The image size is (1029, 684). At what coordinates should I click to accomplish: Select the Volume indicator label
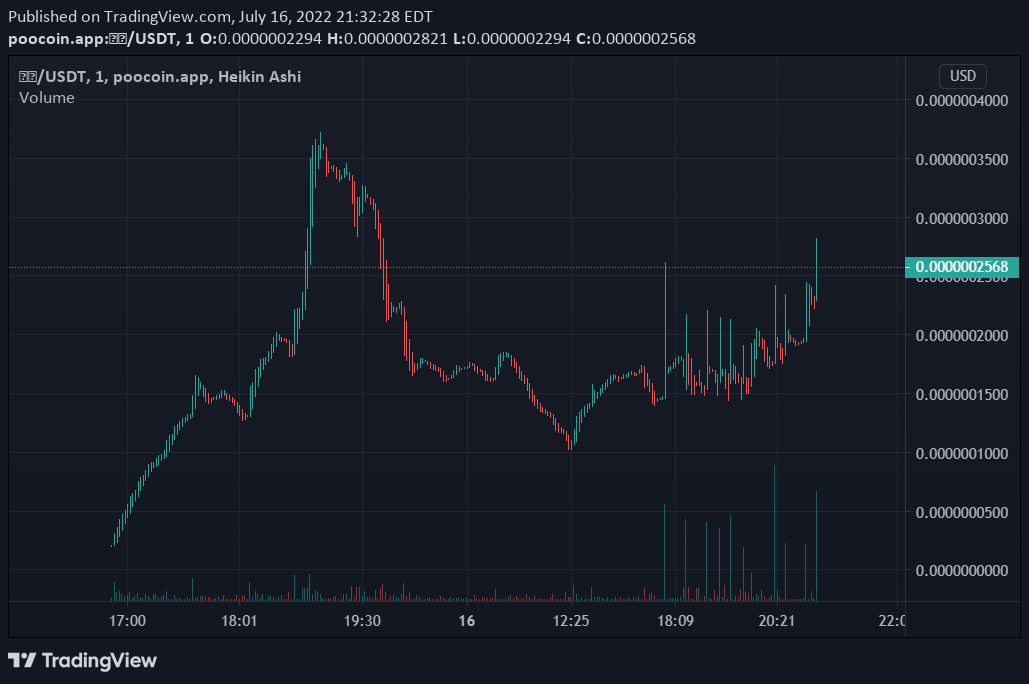tap(47, 98)
